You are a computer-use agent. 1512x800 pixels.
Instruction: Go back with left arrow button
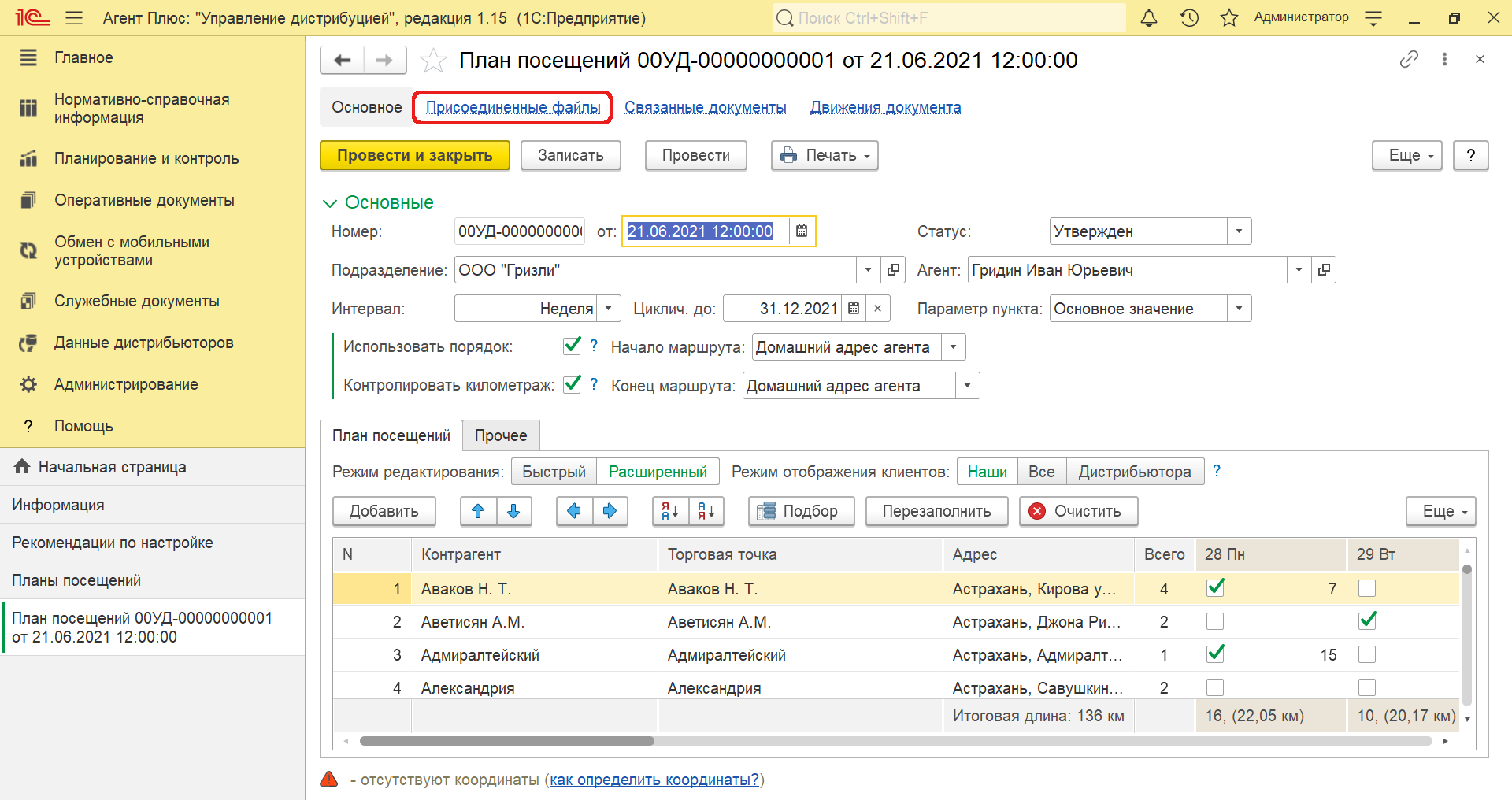343,60
